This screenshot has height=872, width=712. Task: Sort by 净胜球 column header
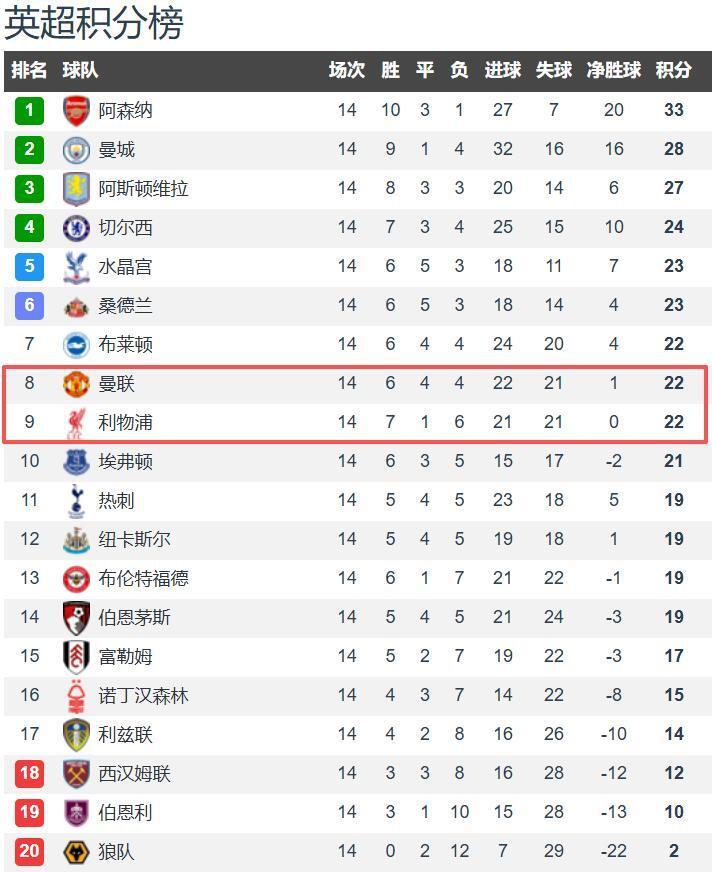pyautogui.click(x=613, y=70)
